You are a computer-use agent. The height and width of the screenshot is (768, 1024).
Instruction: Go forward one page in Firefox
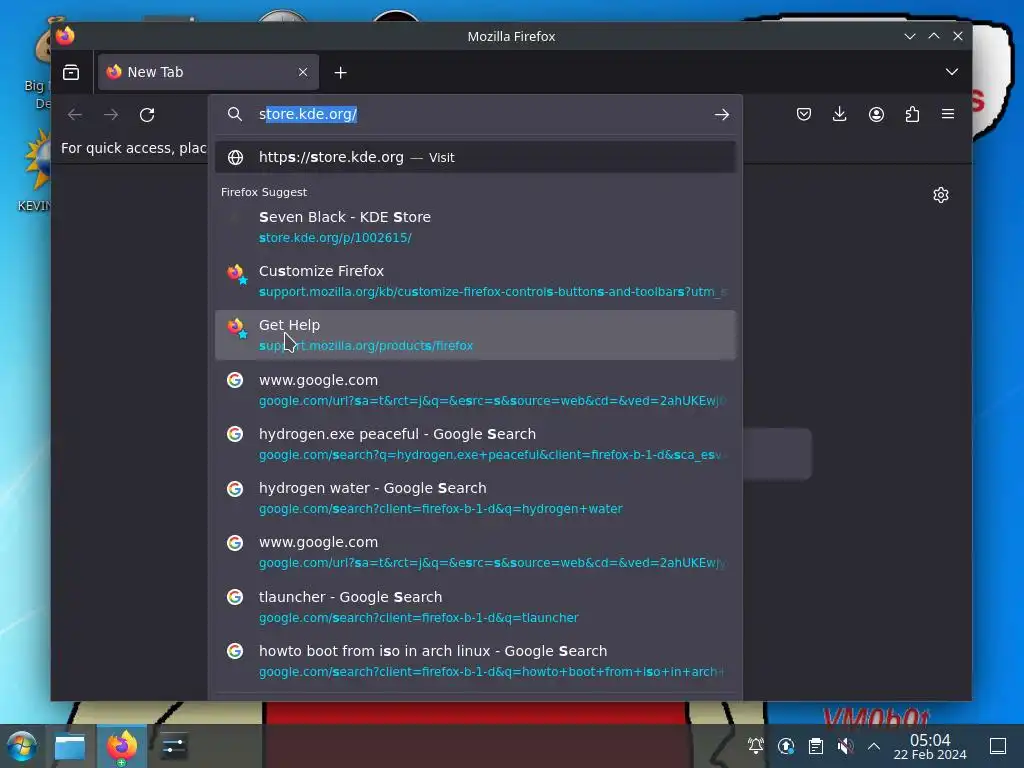111,114
